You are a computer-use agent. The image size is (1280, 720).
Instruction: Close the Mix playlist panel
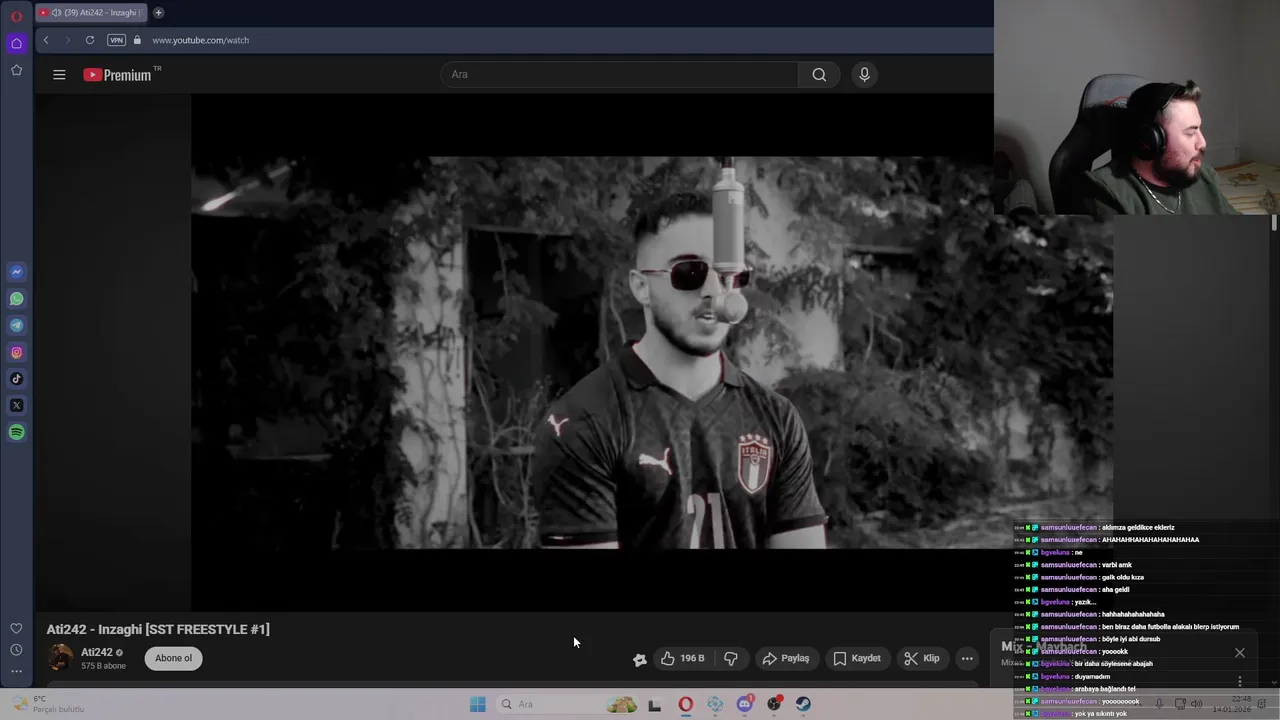[1240, 653]
